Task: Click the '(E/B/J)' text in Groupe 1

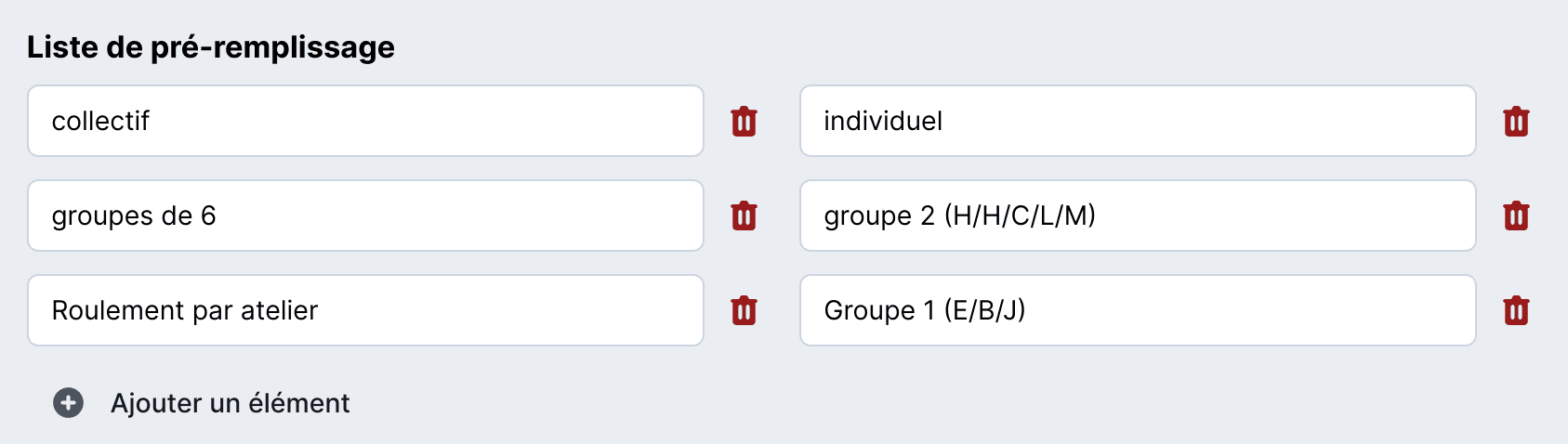Action: tap(984, 310)
